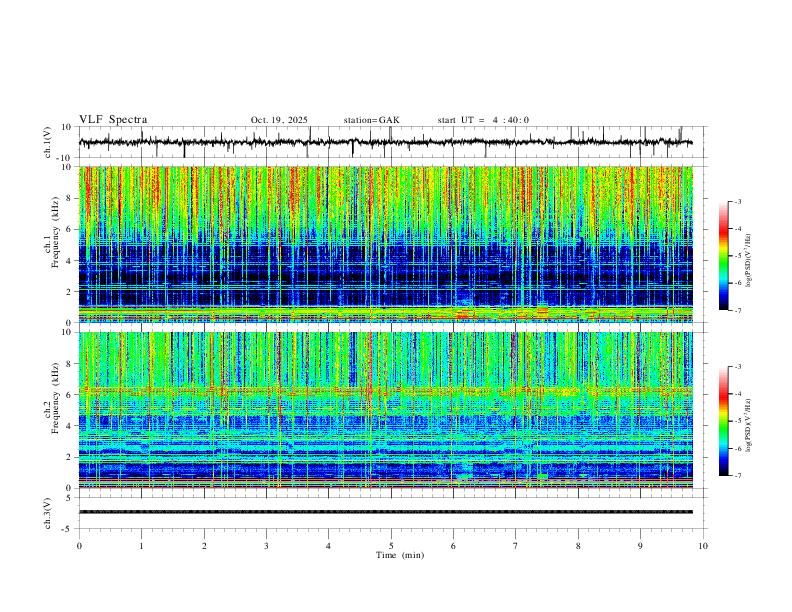Image resolution: width=792 pixels, height=612 pixels.
Task: Click the "ch.3(V)" axis label
Action: pos(48,514)
